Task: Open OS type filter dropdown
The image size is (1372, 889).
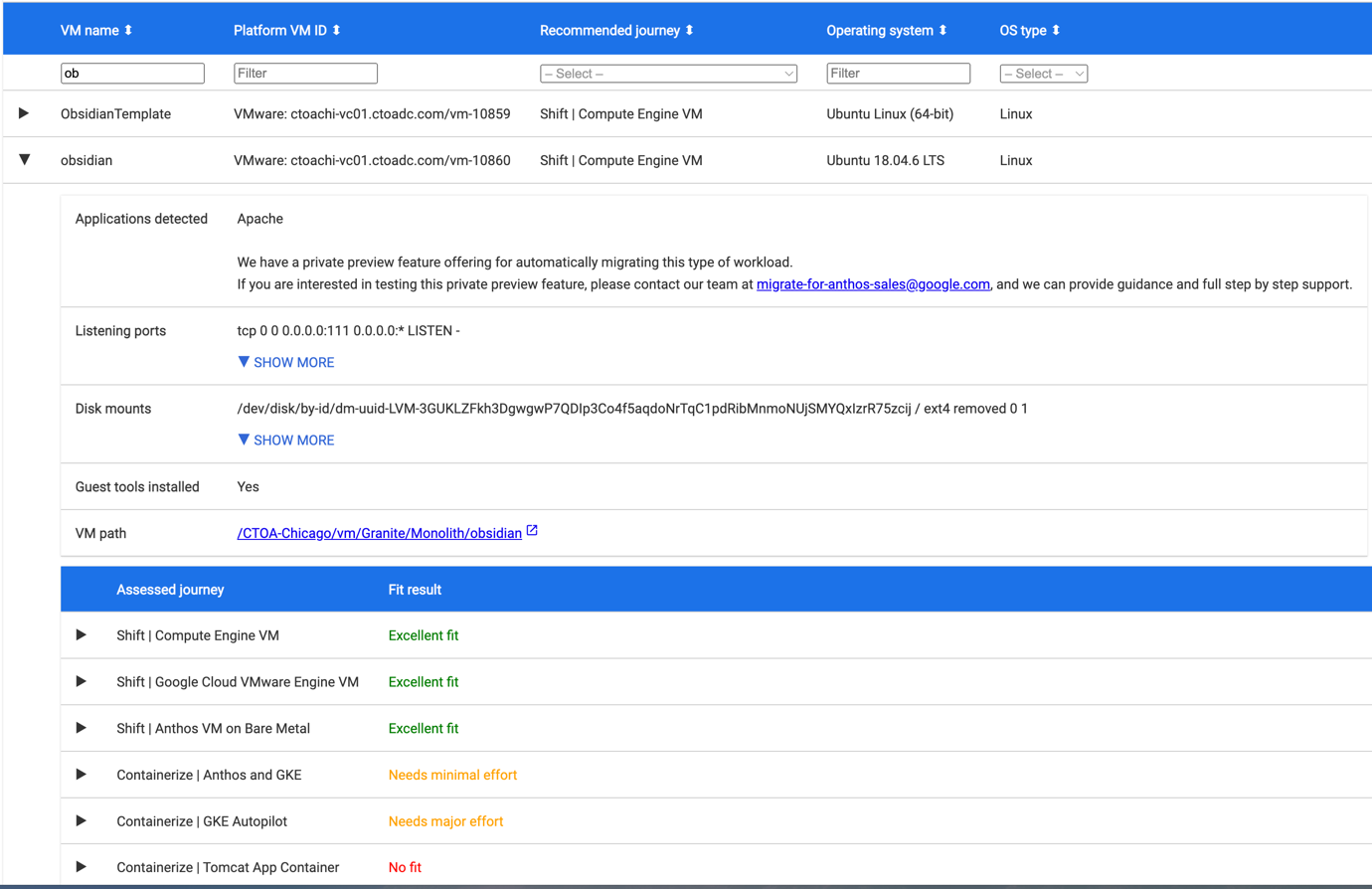Action: (x=1043, y=74)
